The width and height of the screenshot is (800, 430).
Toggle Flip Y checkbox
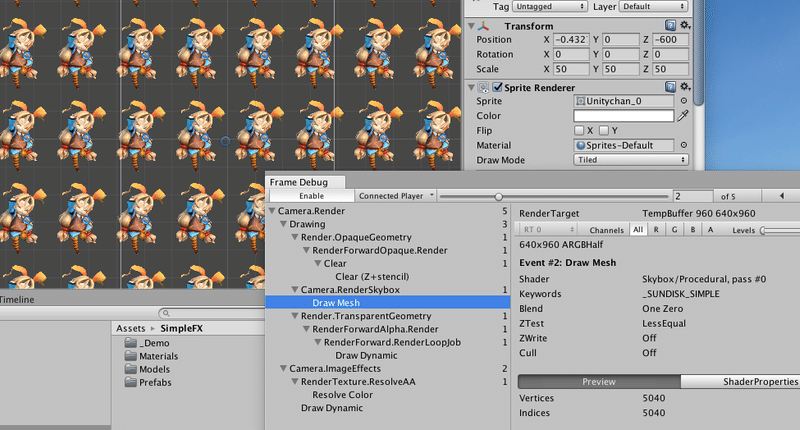click(x=604, y=131)
